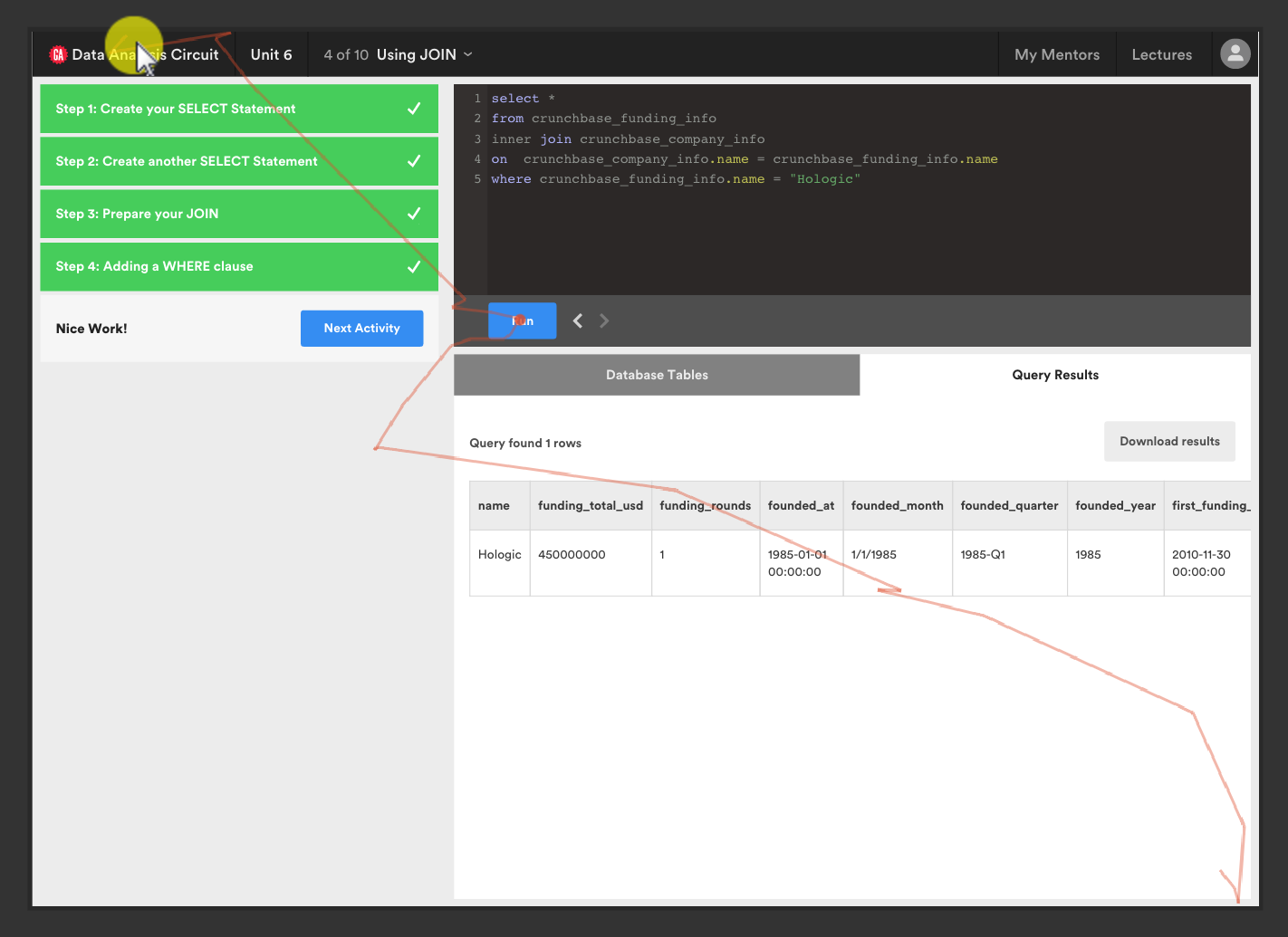This screenshot has height=937, width=1288.
Task: Click the Step 3 checkmark icon
Action: click(414, 214)
